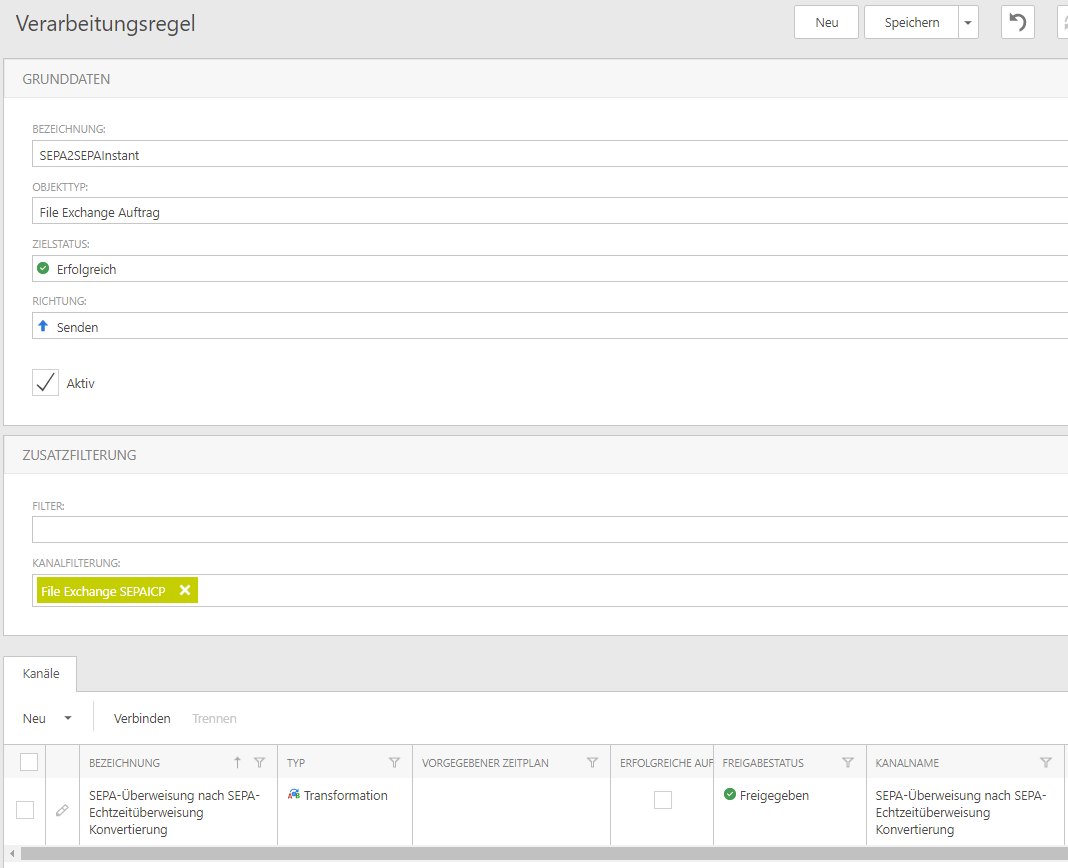
Task: Click the Speichern button
Action: click(911, 23)
